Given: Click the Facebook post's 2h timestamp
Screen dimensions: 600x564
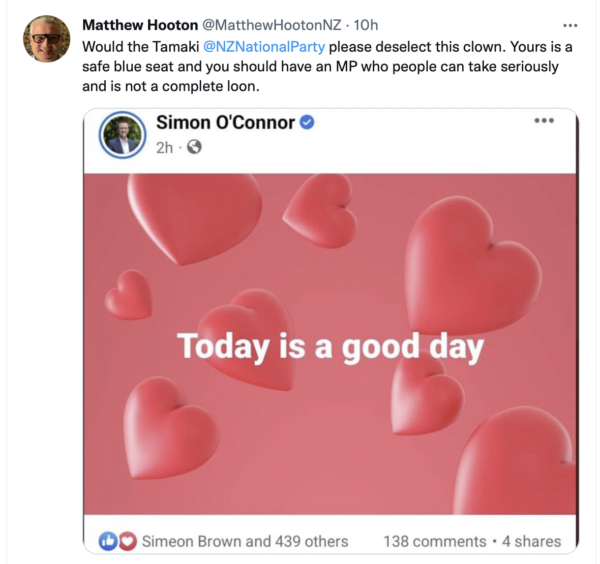Looking at the screenshot, I should (165, 147).
